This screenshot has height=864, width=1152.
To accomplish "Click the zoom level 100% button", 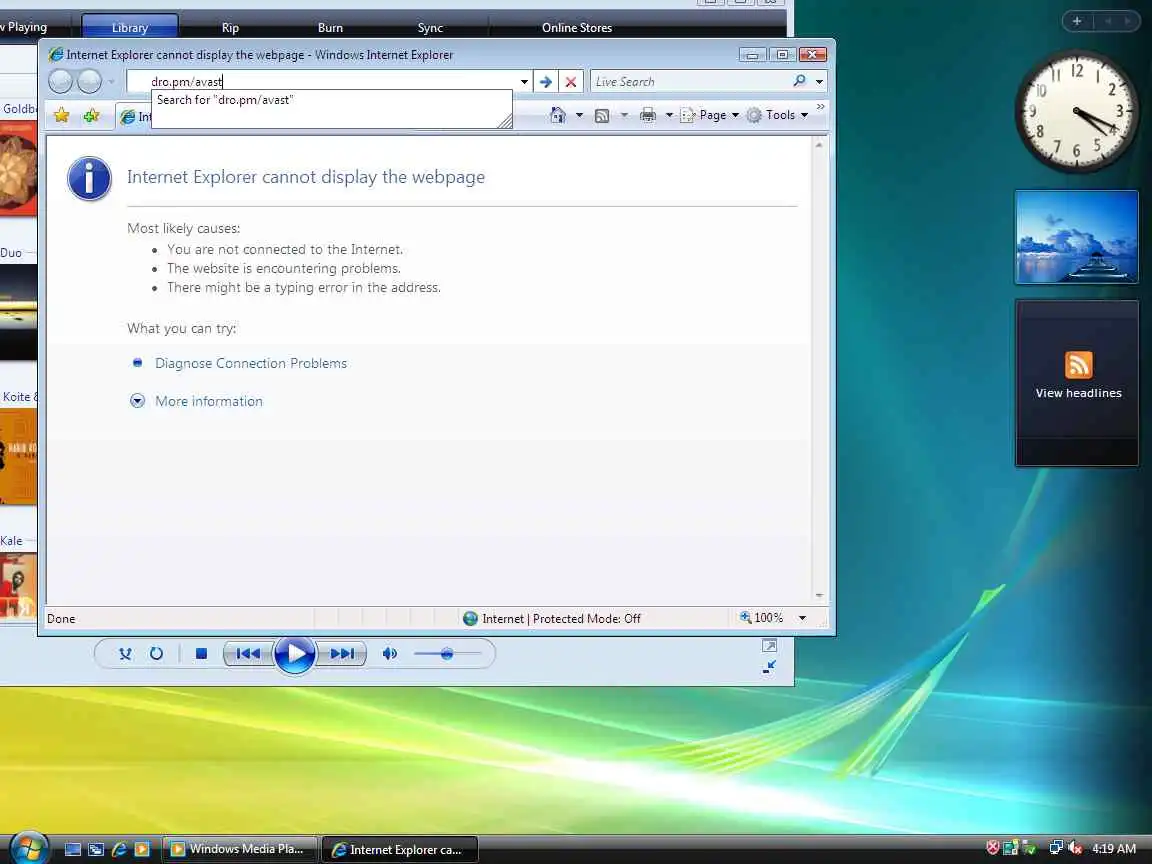I will pos(762,618).
